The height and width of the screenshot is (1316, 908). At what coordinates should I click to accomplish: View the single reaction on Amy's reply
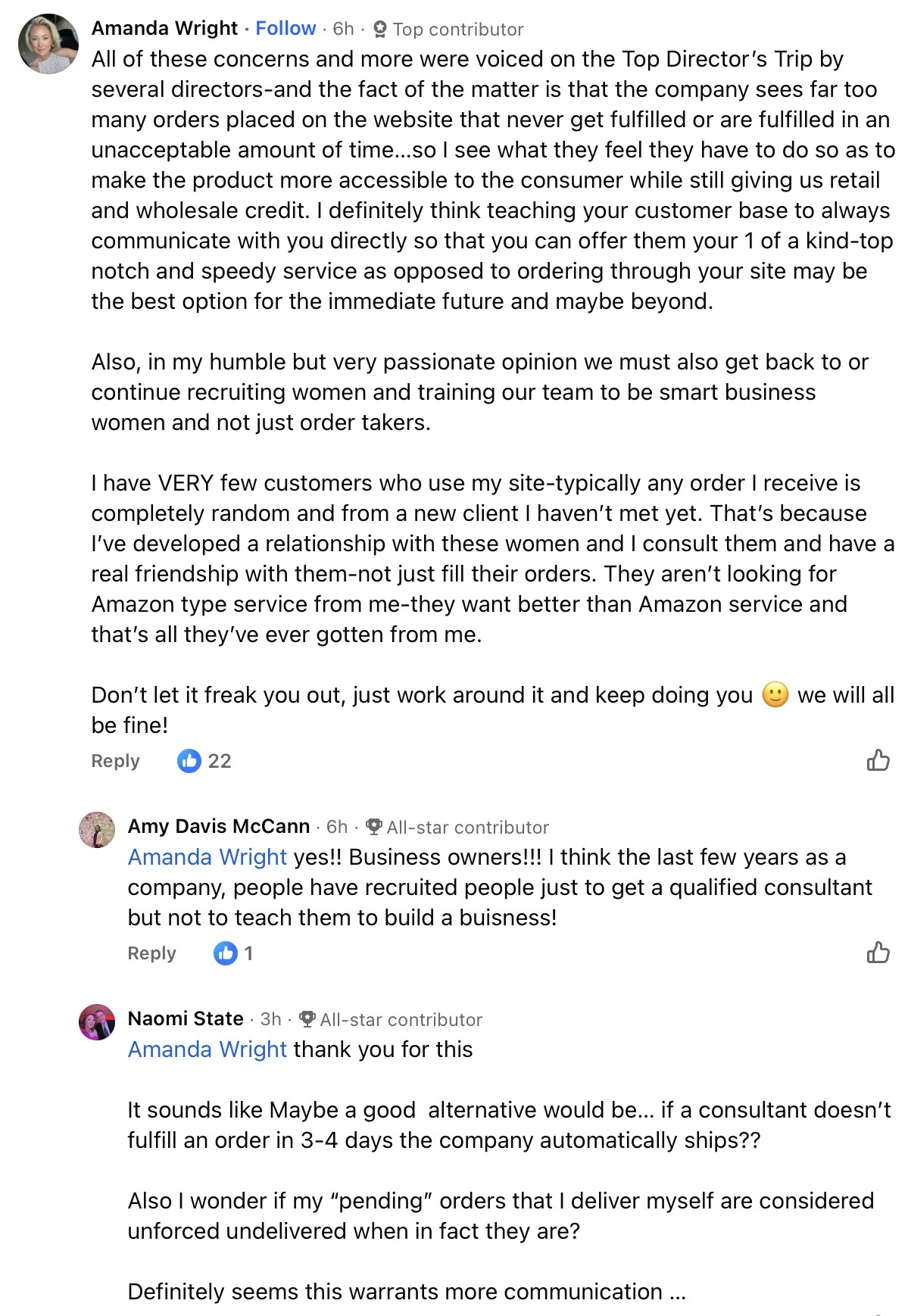click(x=233, y=953)
